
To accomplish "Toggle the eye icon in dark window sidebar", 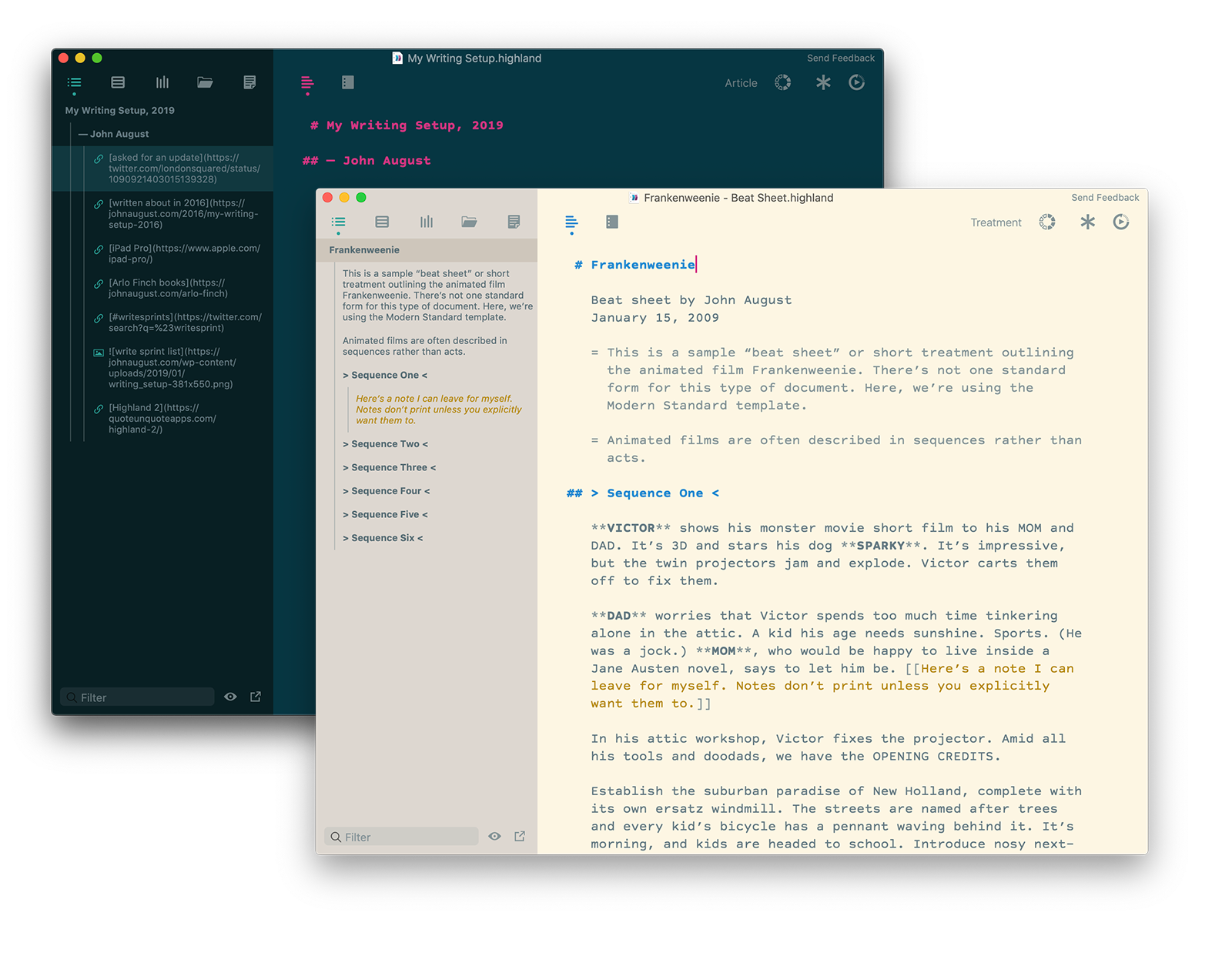I will (x=230, y=697).
